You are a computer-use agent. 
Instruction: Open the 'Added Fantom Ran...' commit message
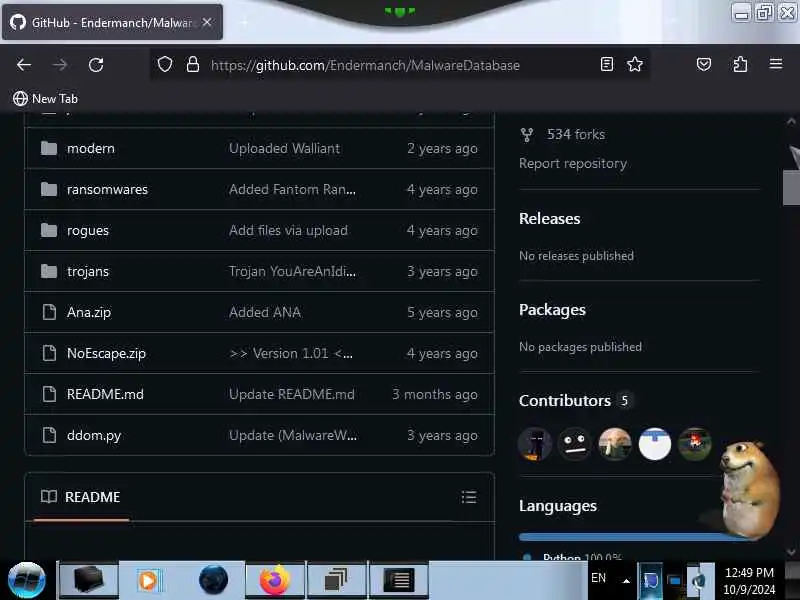[x=292, y=189]
